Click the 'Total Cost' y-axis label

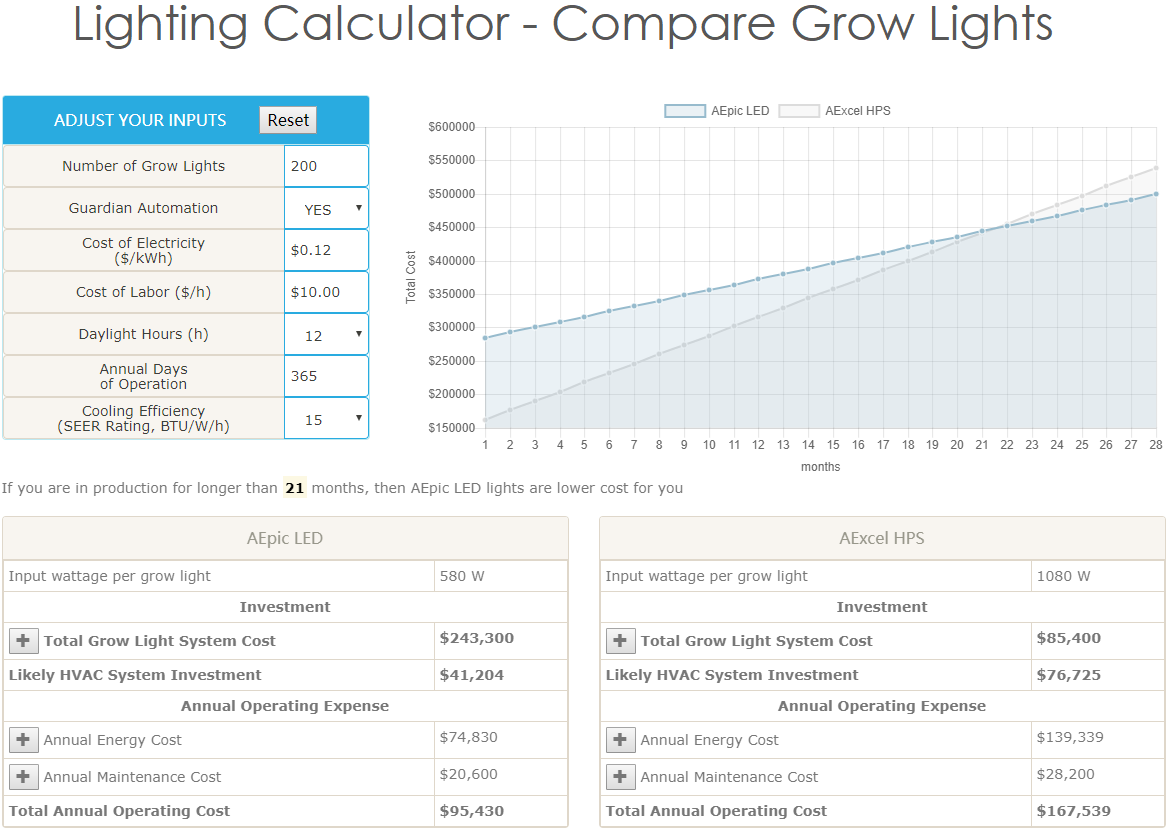point(411,277)
